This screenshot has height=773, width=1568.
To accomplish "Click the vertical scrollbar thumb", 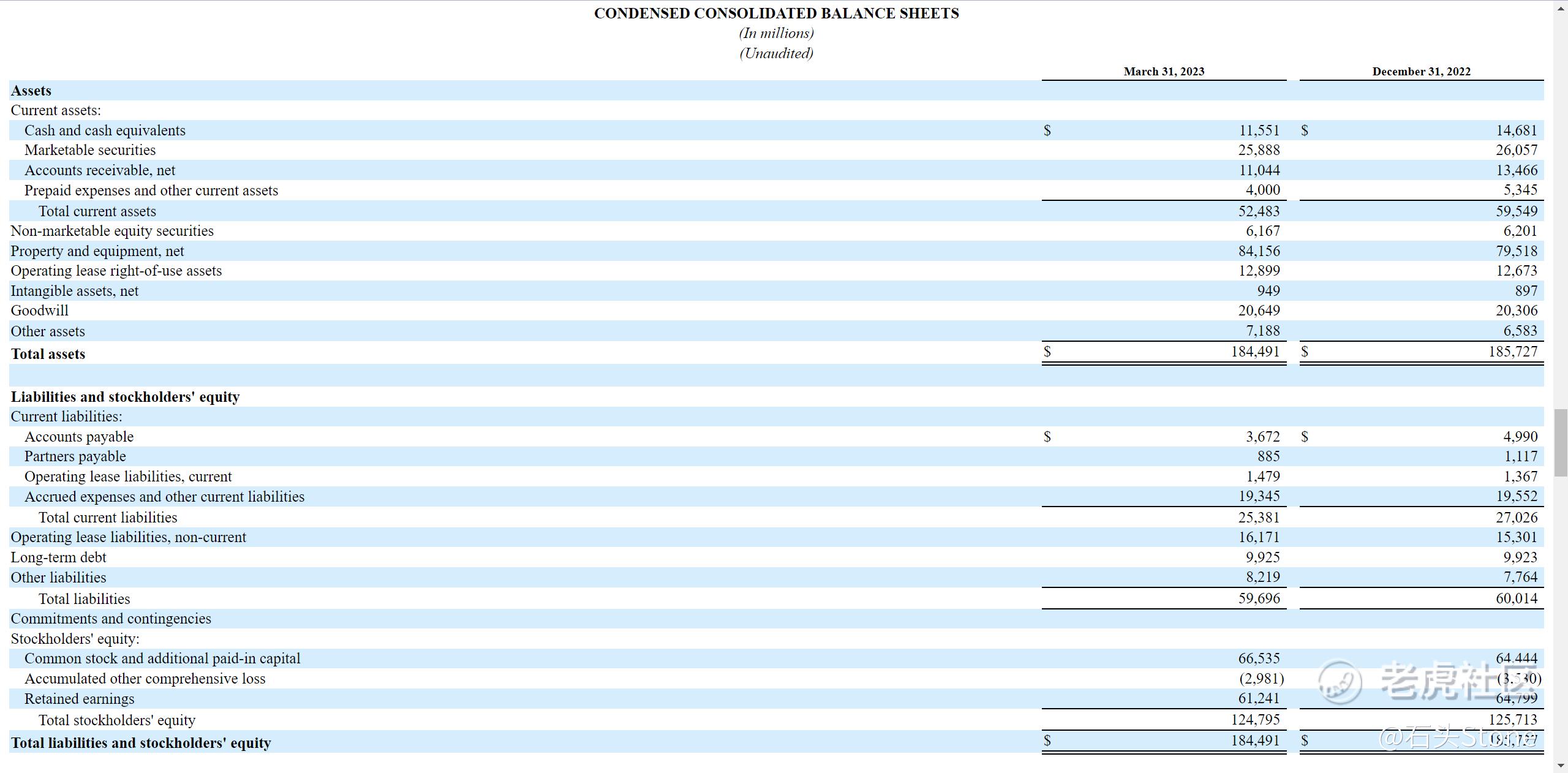I will coord(1561,442).
